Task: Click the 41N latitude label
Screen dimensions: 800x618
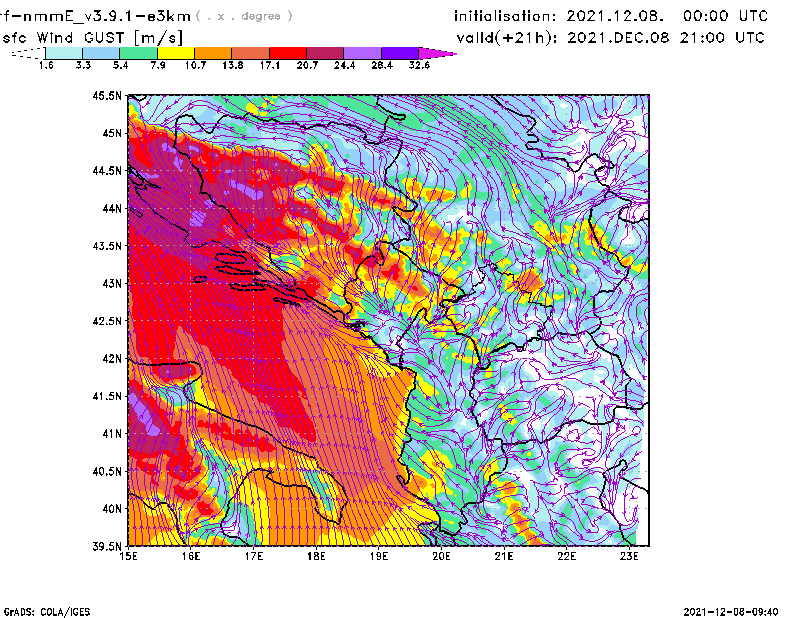Action: 112,434
